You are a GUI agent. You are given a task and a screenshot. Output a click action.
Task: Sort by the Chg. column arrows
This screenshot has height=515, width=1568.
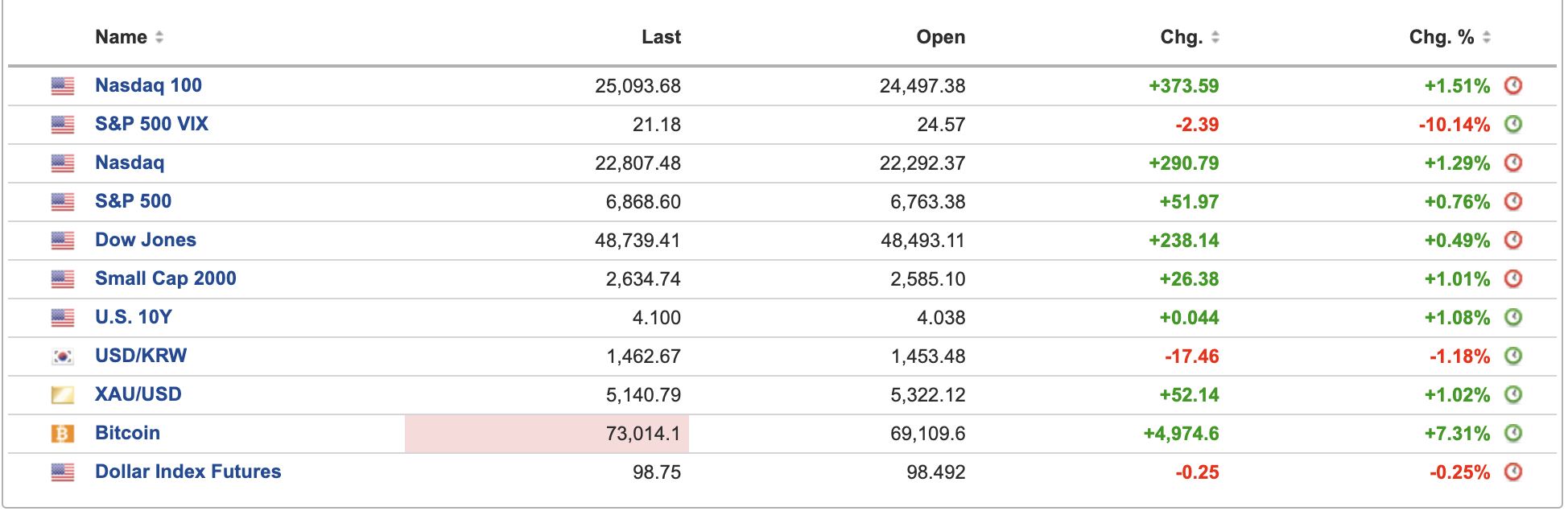1215,37
